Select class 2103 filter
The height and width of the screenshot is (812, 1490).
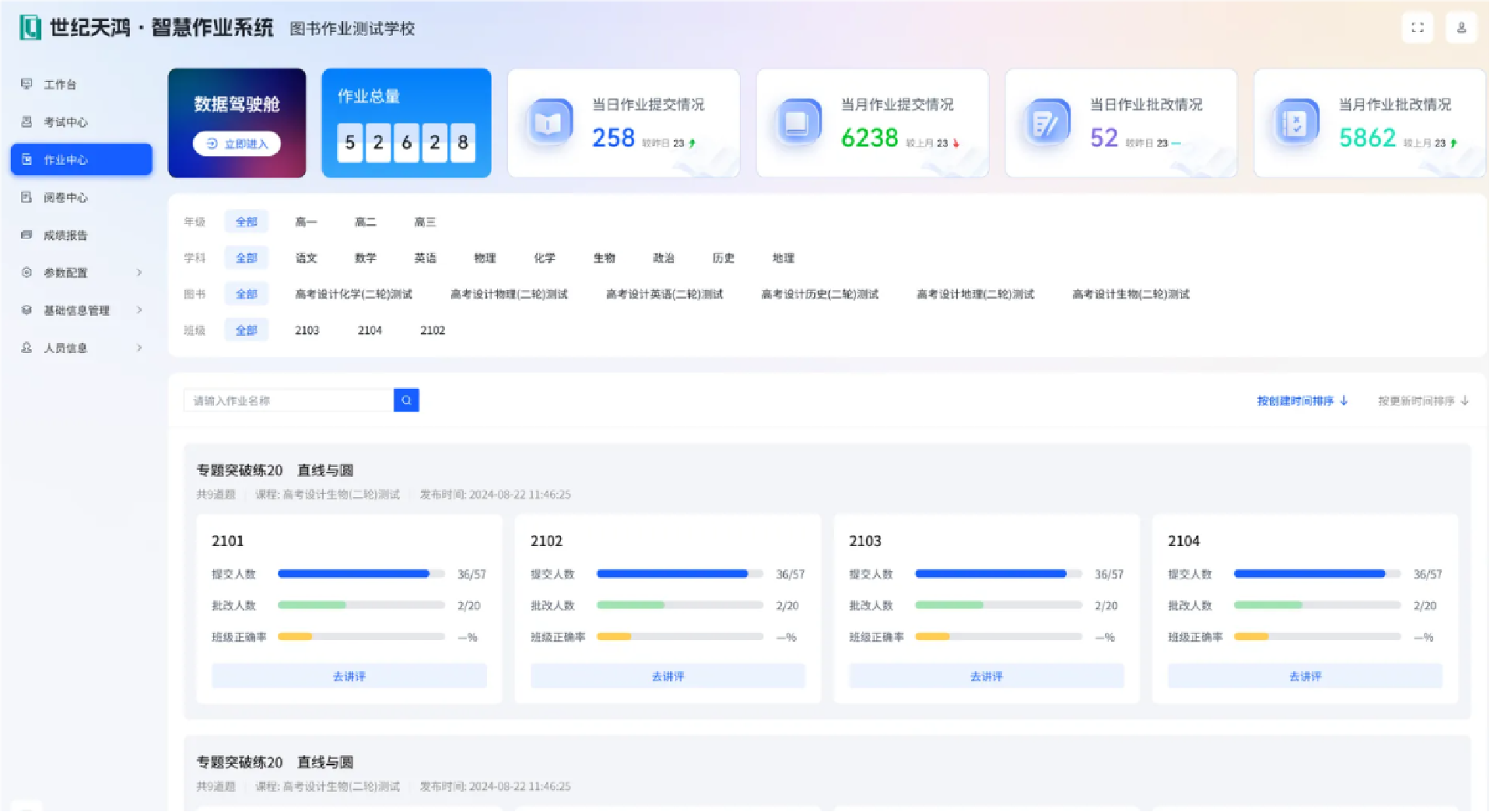(307, 330)
